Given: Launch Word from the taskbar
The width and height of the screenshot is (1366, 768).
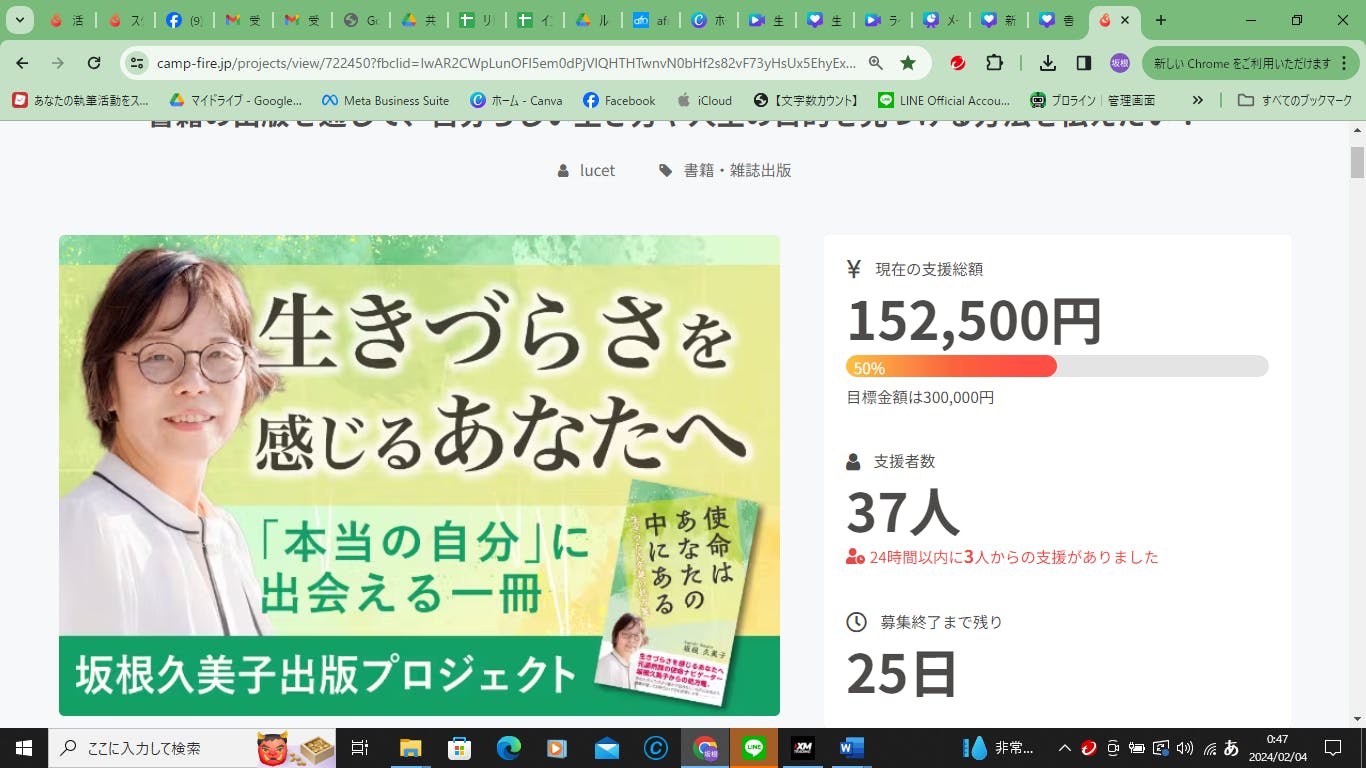Looking at the screenshot, I should [x=851, y=748].
